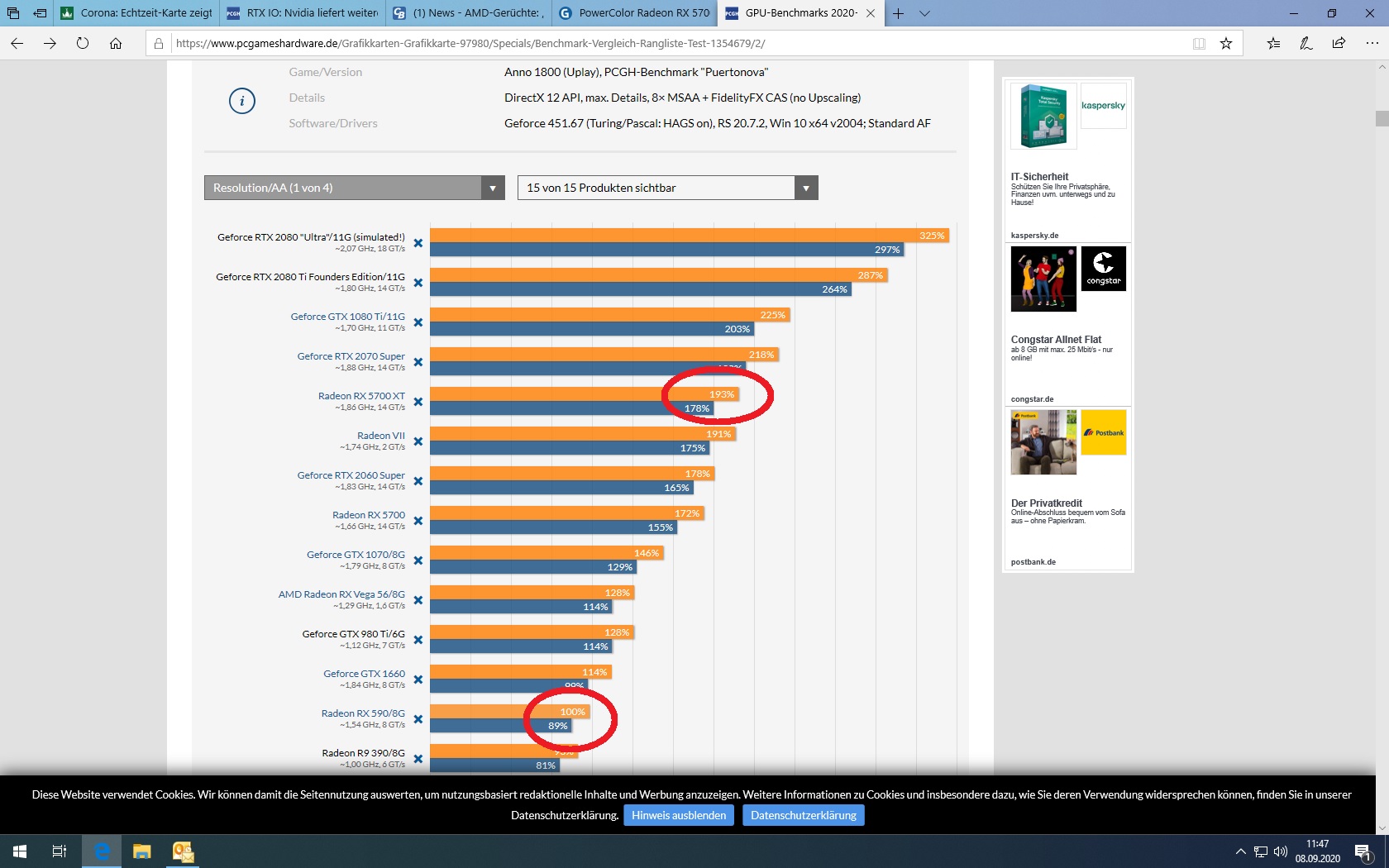
Task: Remove Geforce GTX 1070/8G row
Action: 418,560
